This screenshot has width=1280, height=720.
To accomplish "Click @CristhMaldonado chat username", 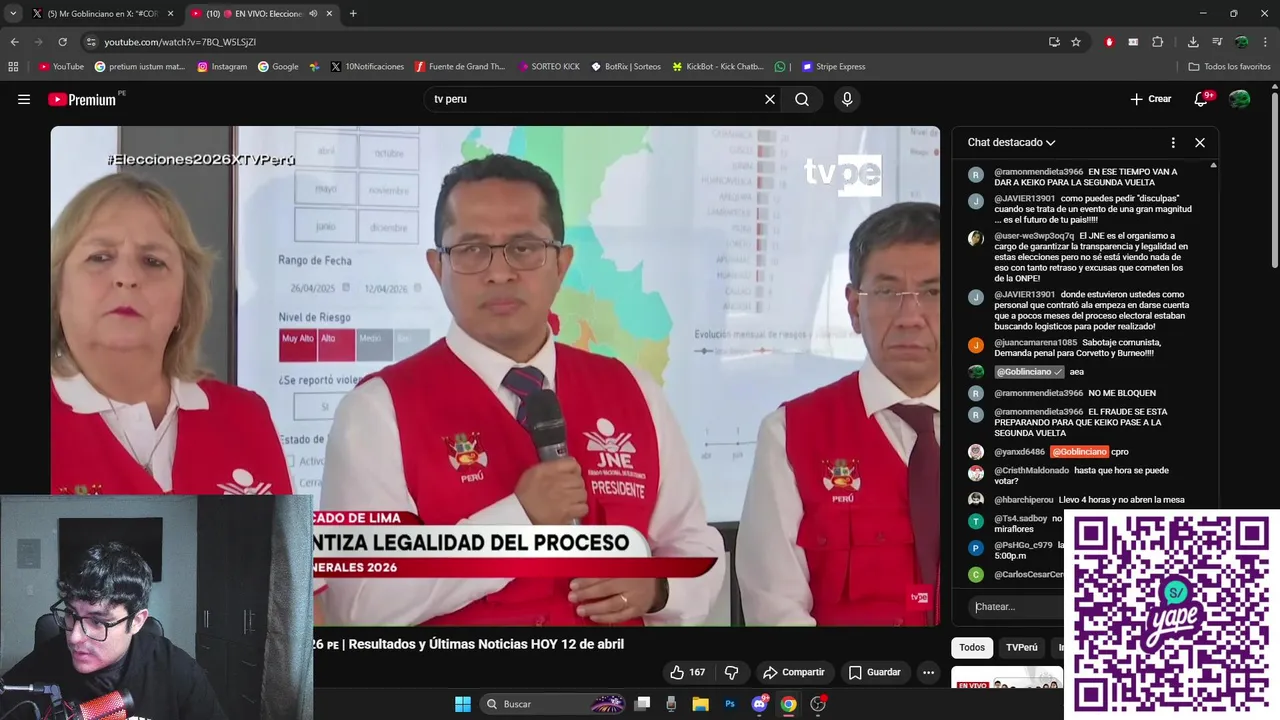I will coord(1031,471).
